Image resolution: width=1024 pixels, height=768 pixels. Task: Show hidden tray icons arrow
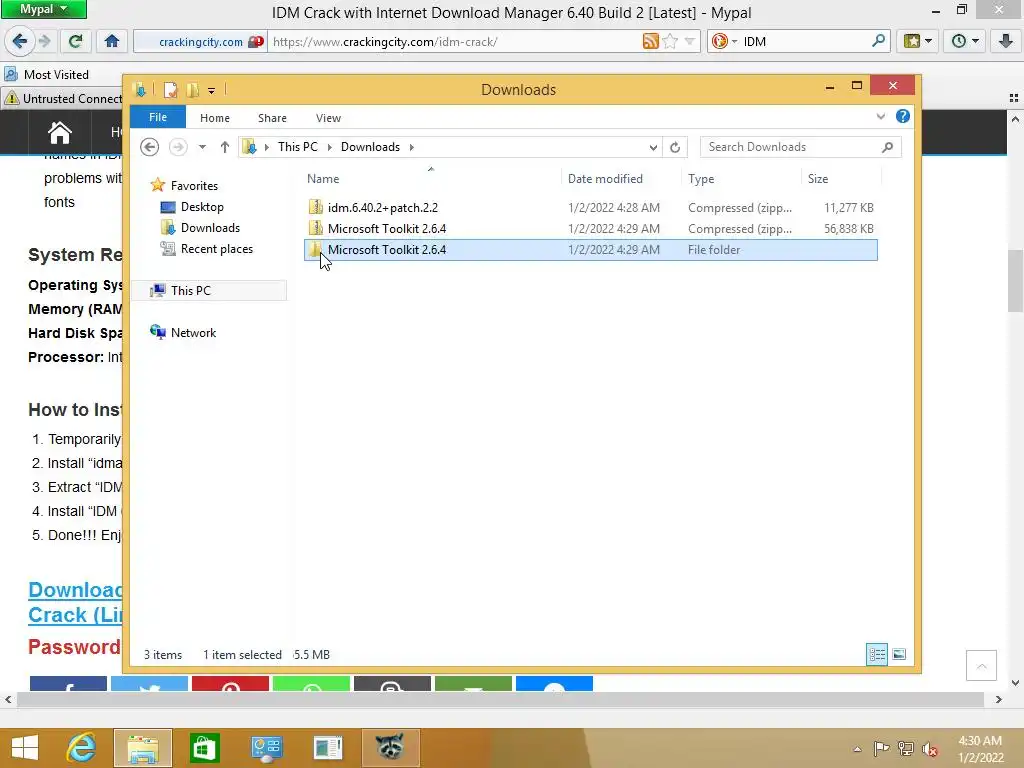tap(857, 749)
